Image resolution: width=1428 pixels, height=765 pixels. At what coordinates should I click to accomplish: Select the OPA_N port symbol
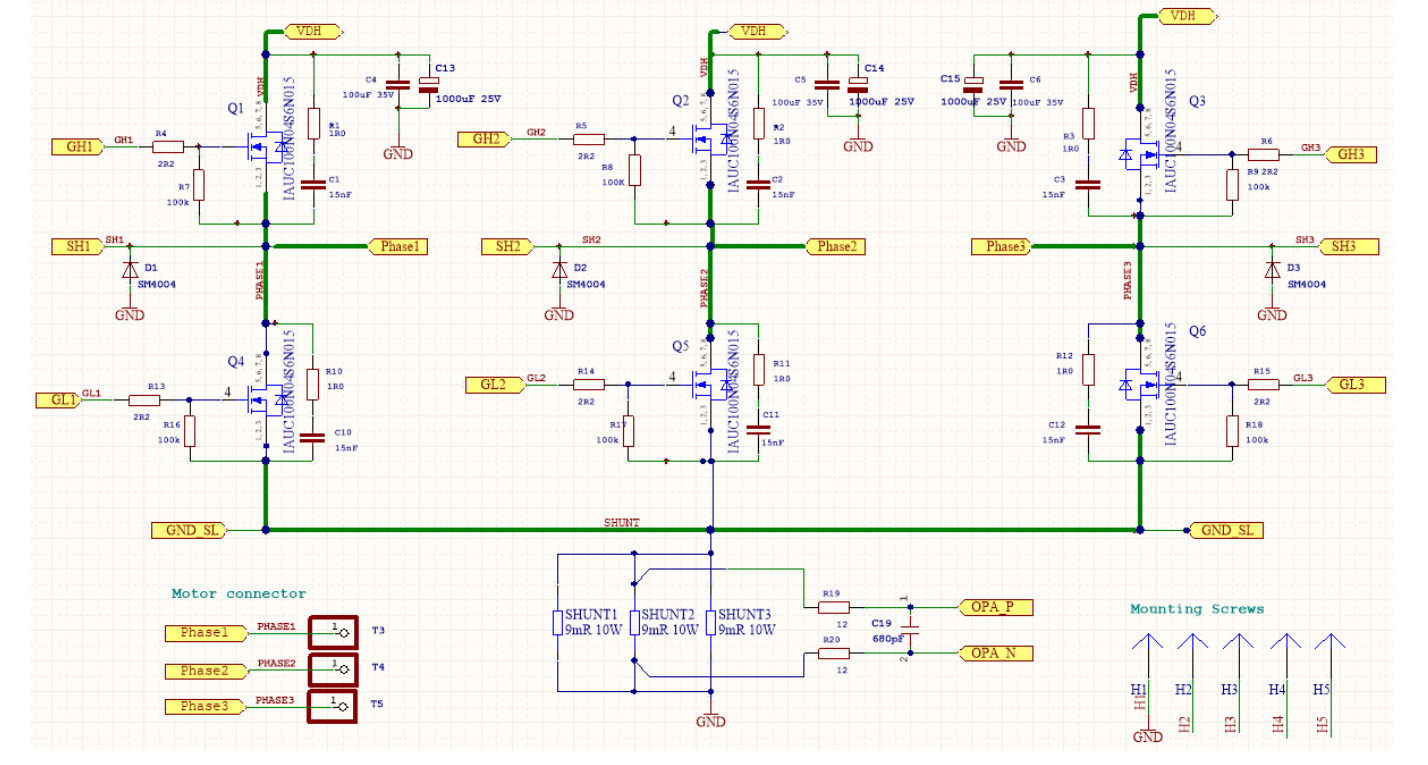click(995, 653)
